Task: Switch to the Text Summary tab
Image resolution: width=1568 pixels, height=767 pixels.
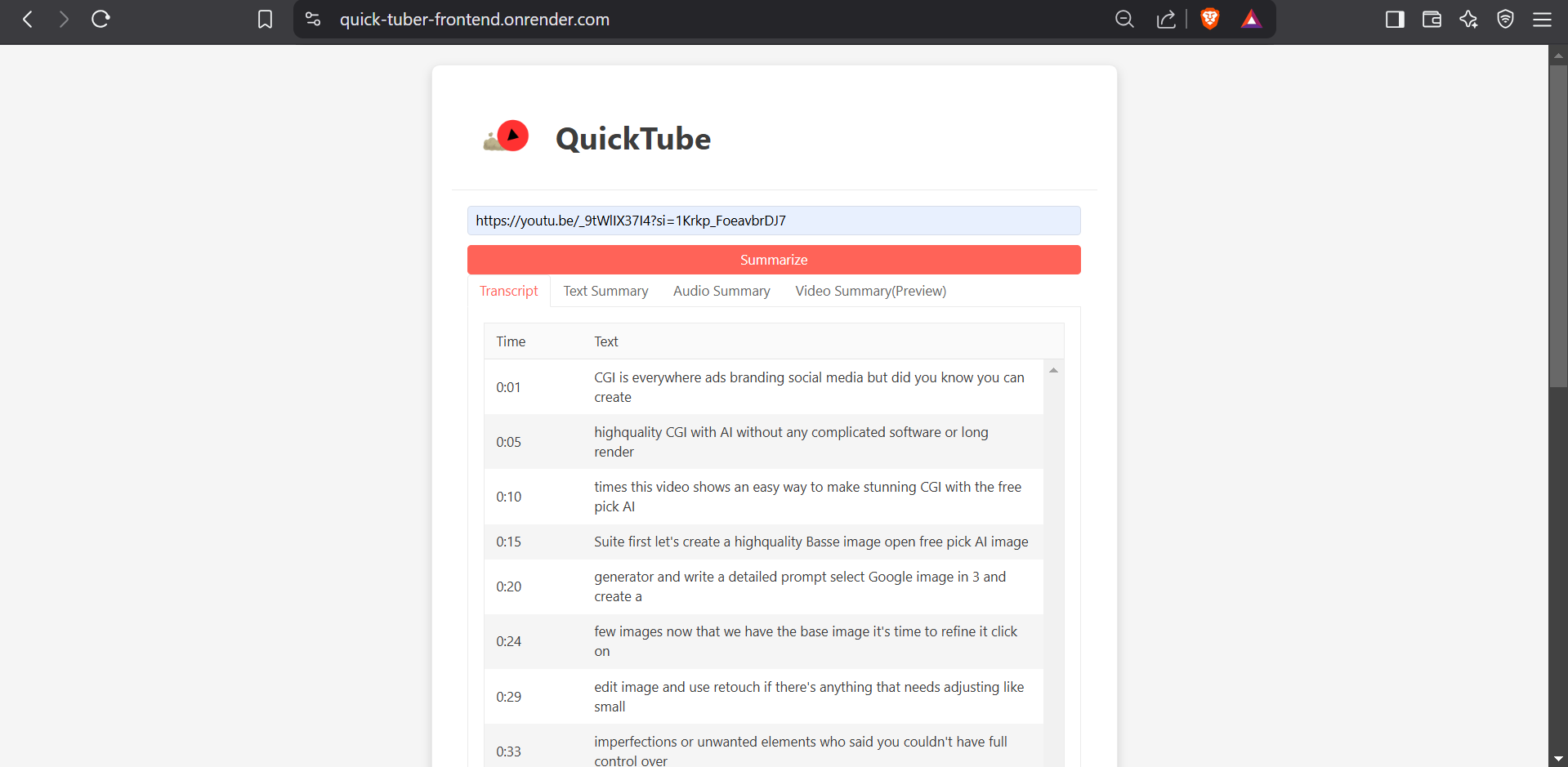Action: [x=605, y=291]
